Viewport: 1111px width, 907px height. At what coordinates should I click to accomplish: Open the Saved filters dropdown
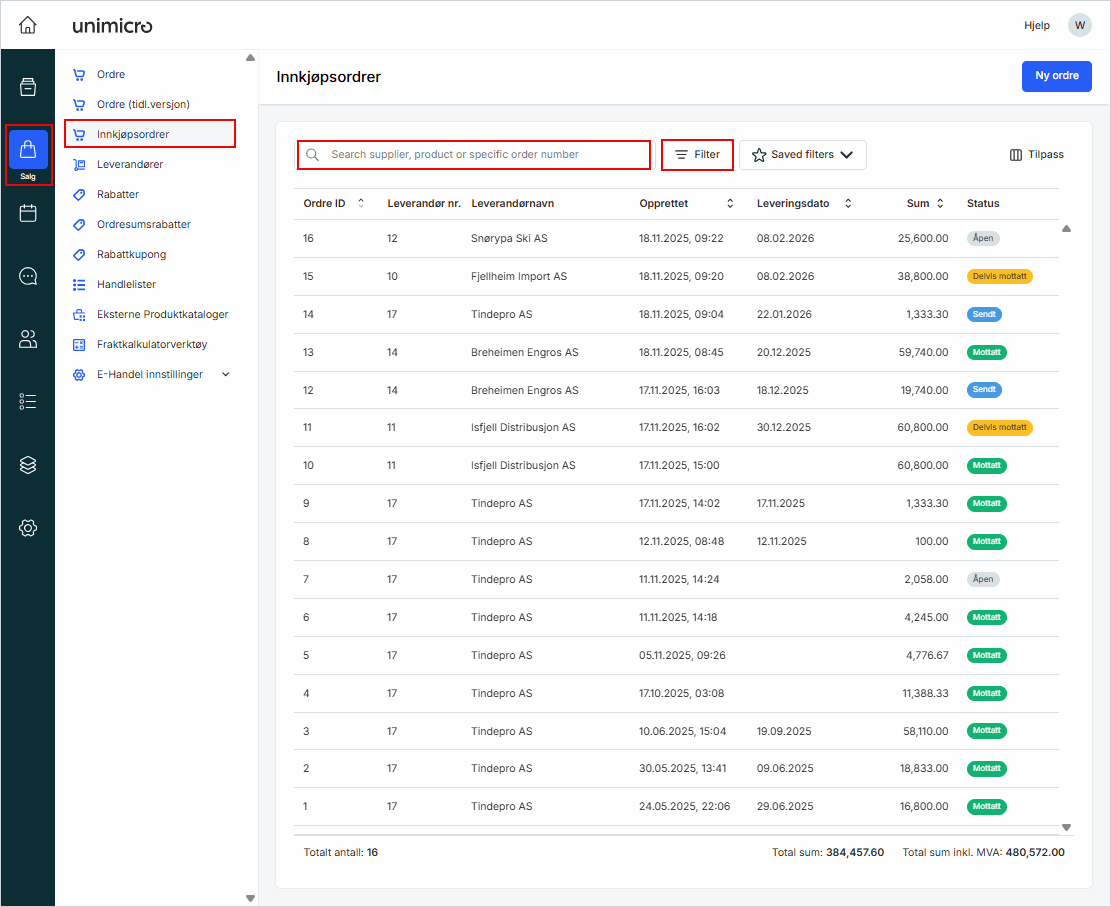coord(802,155)
